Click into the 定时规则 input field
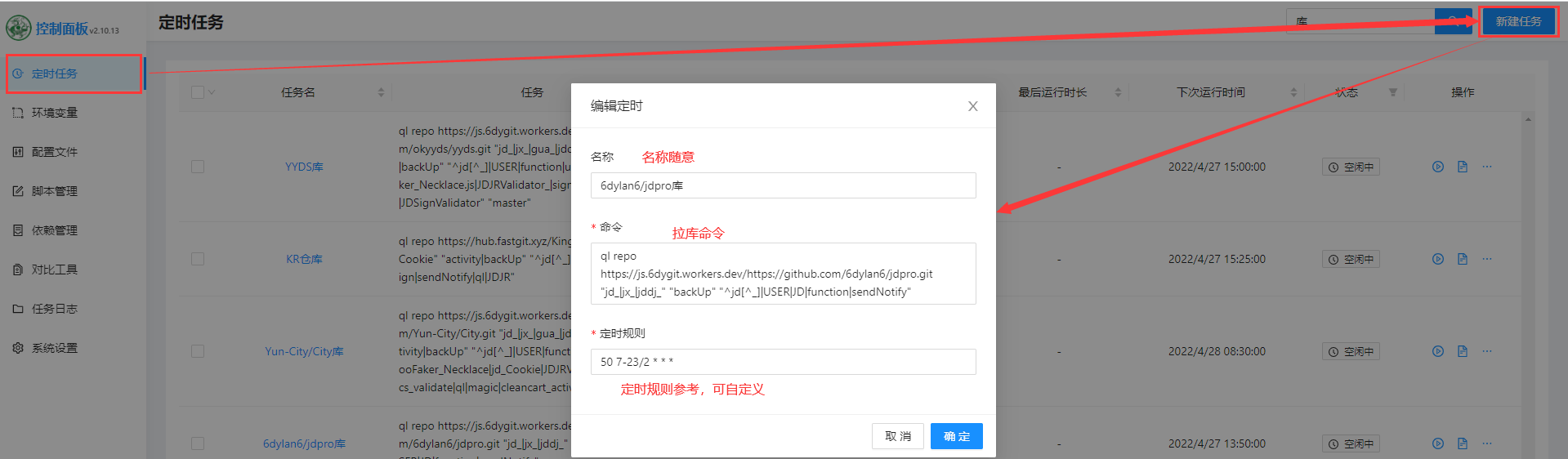 (x=782, y=362)
